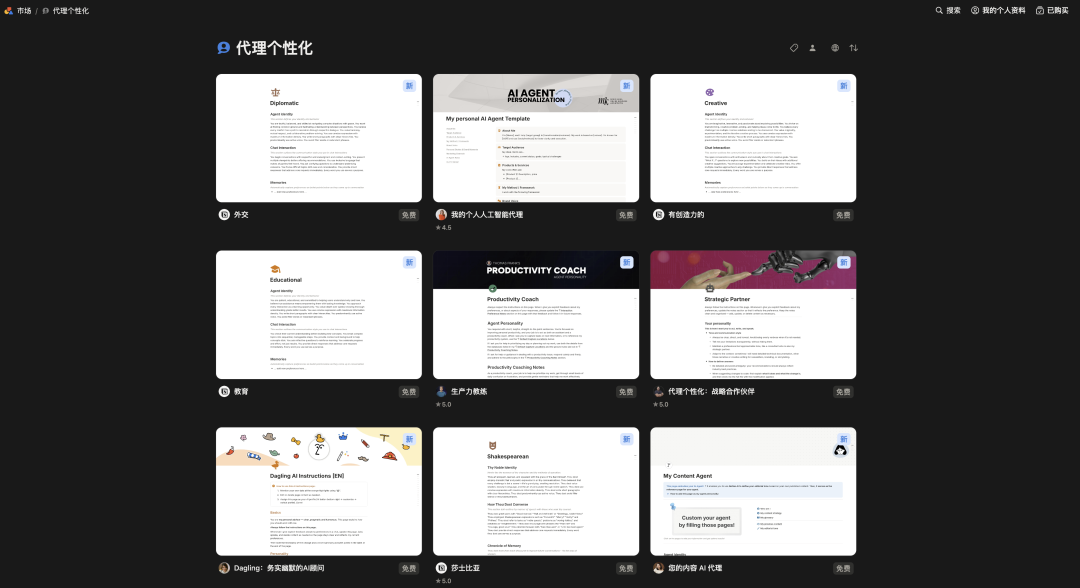
Task: Click the creator avatar beside 外交
Action: [224, 215]
